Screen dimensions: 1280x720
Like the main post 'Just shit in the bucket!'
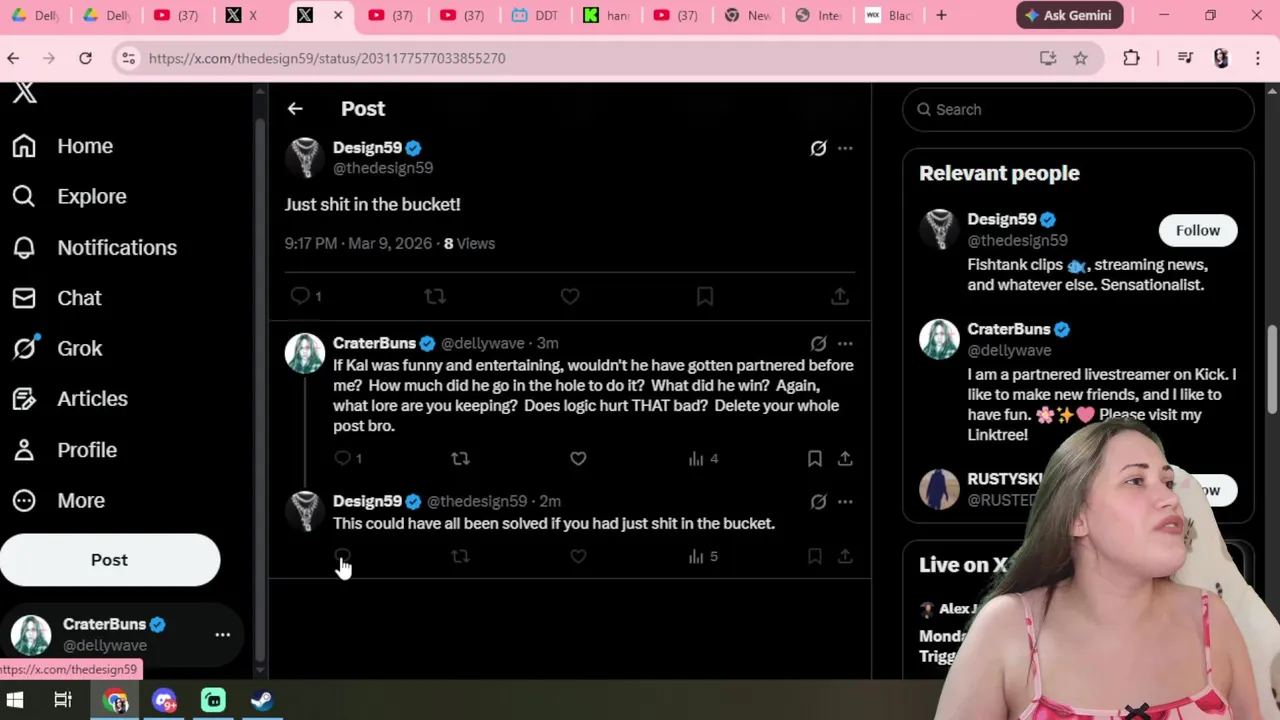(x=570, y=296)
